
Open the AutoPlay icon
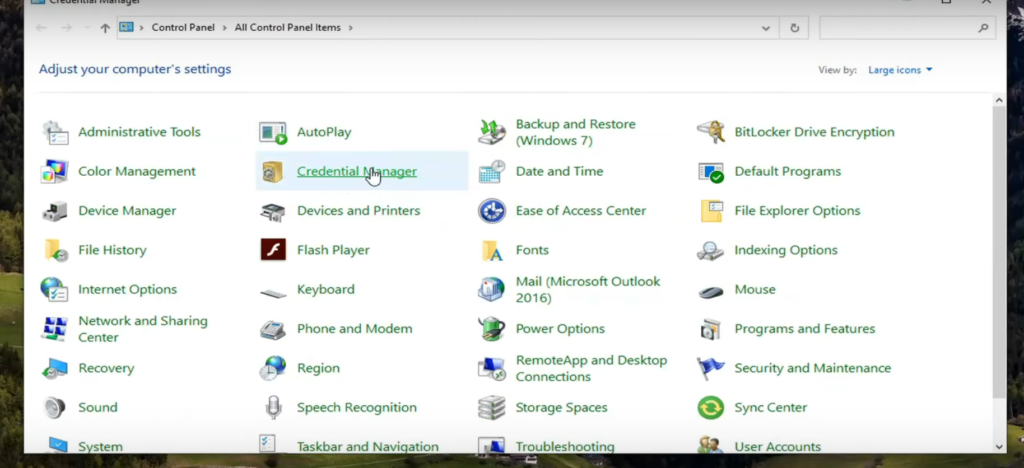coord(272,133)
